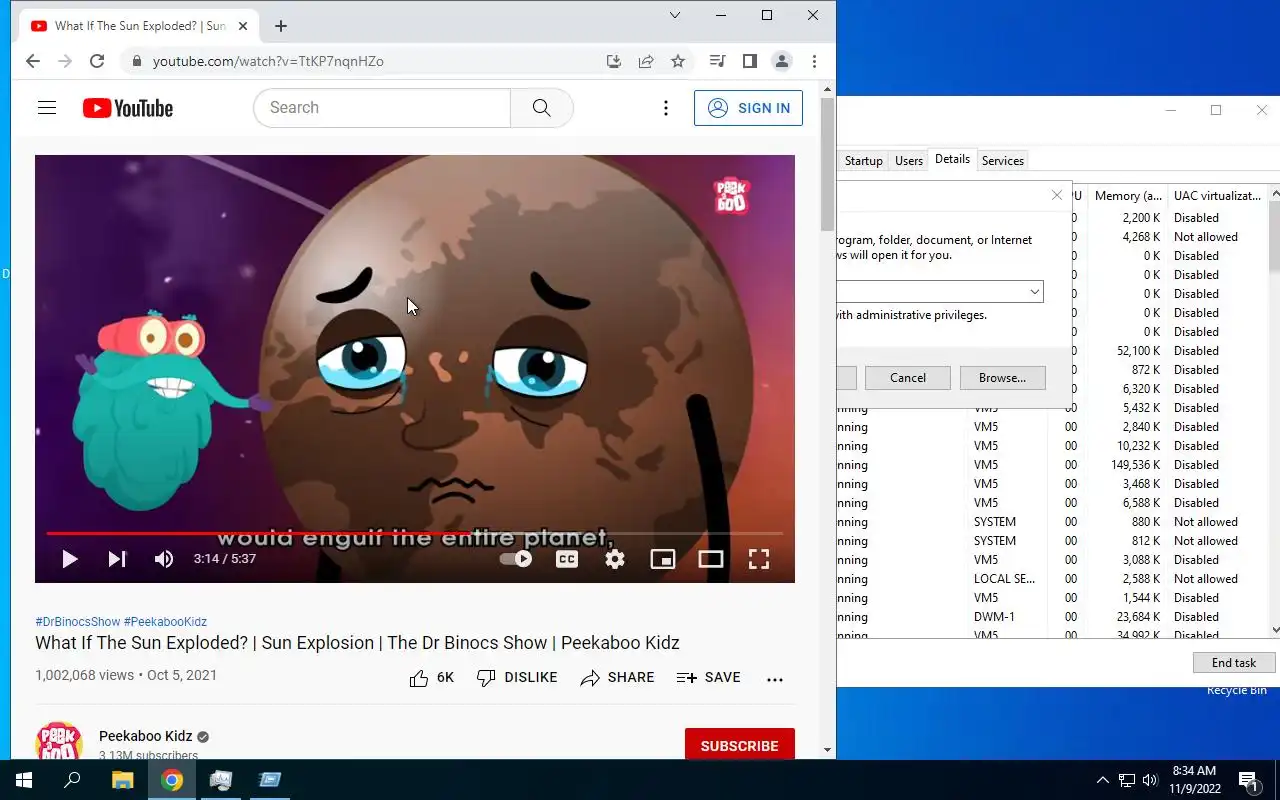Open video settings gear
Screen dimensions: 1280x800
point(615,559)
